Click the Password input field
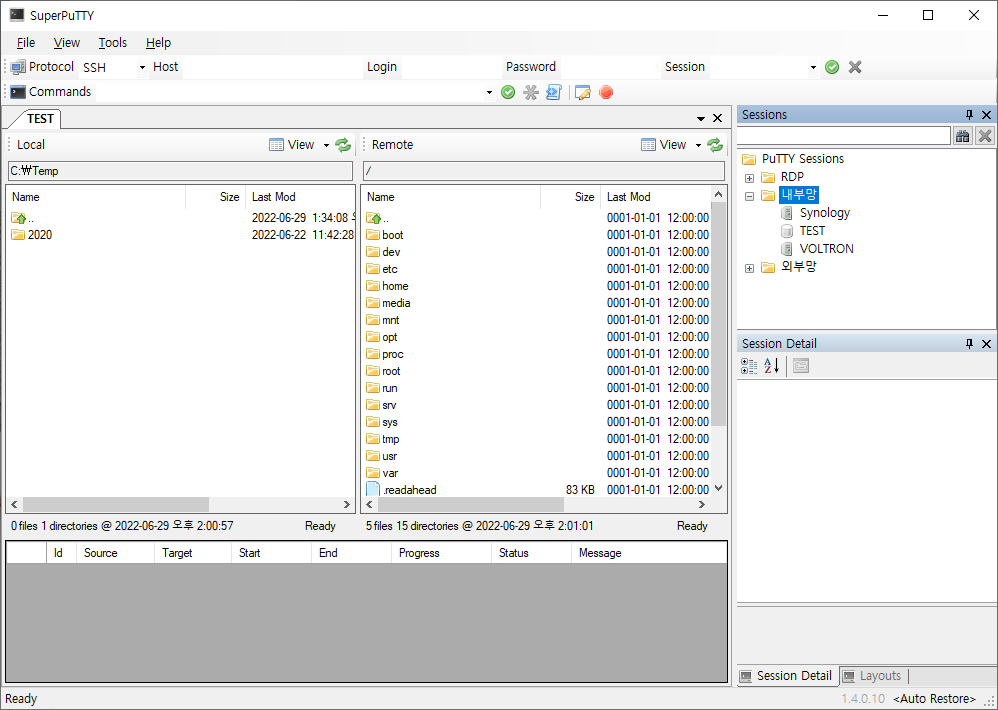Screen dimensions: 998x710 click(610, 67)
